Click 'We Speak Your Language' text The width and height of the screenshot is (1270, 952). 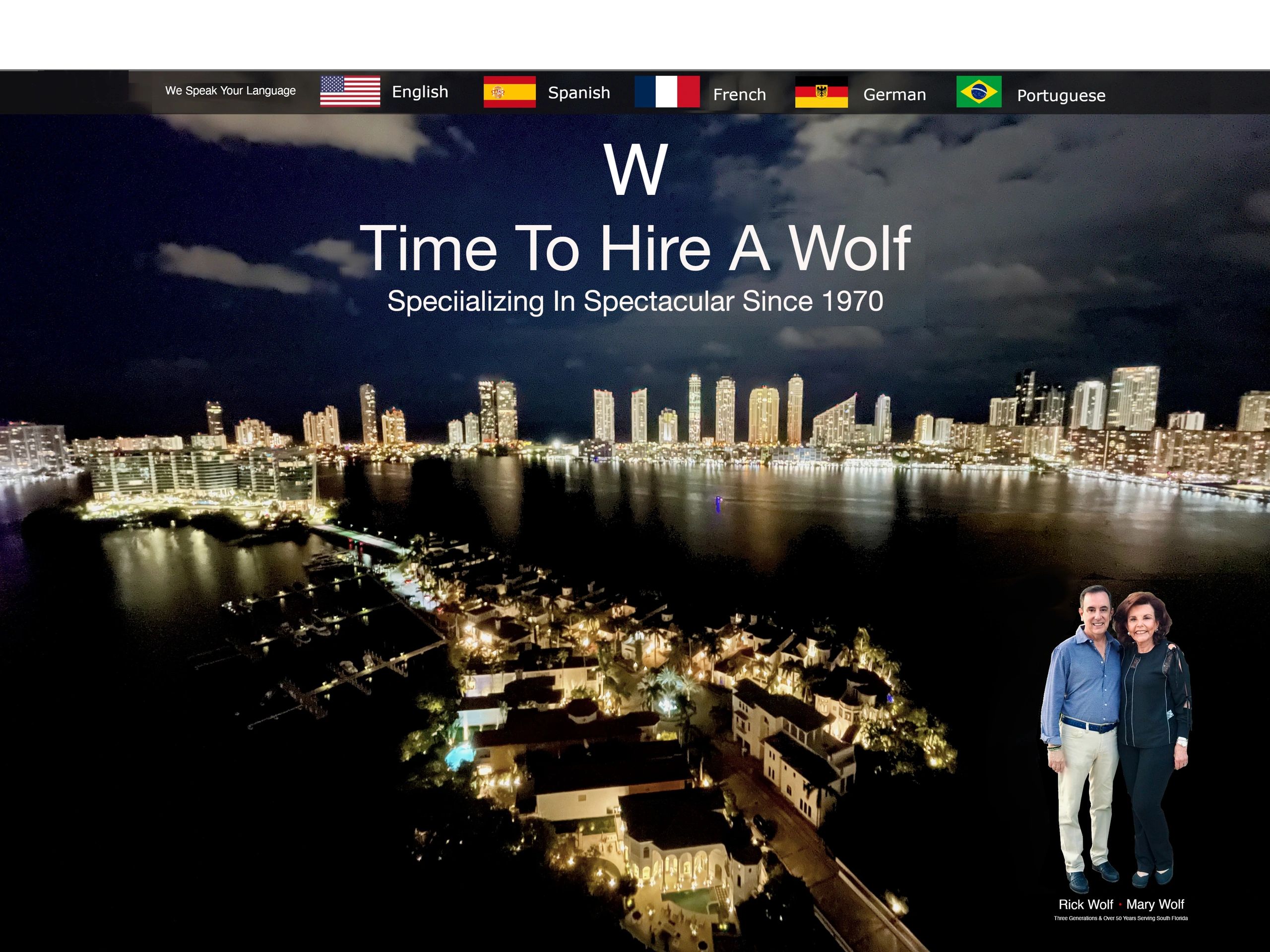click(230, 91)
